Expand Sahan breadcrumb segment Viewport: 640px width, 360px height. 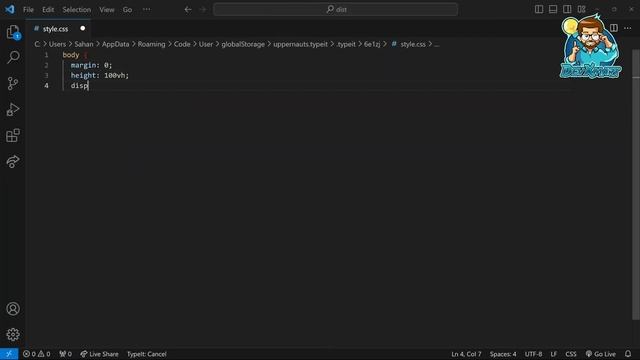(84, 44)
